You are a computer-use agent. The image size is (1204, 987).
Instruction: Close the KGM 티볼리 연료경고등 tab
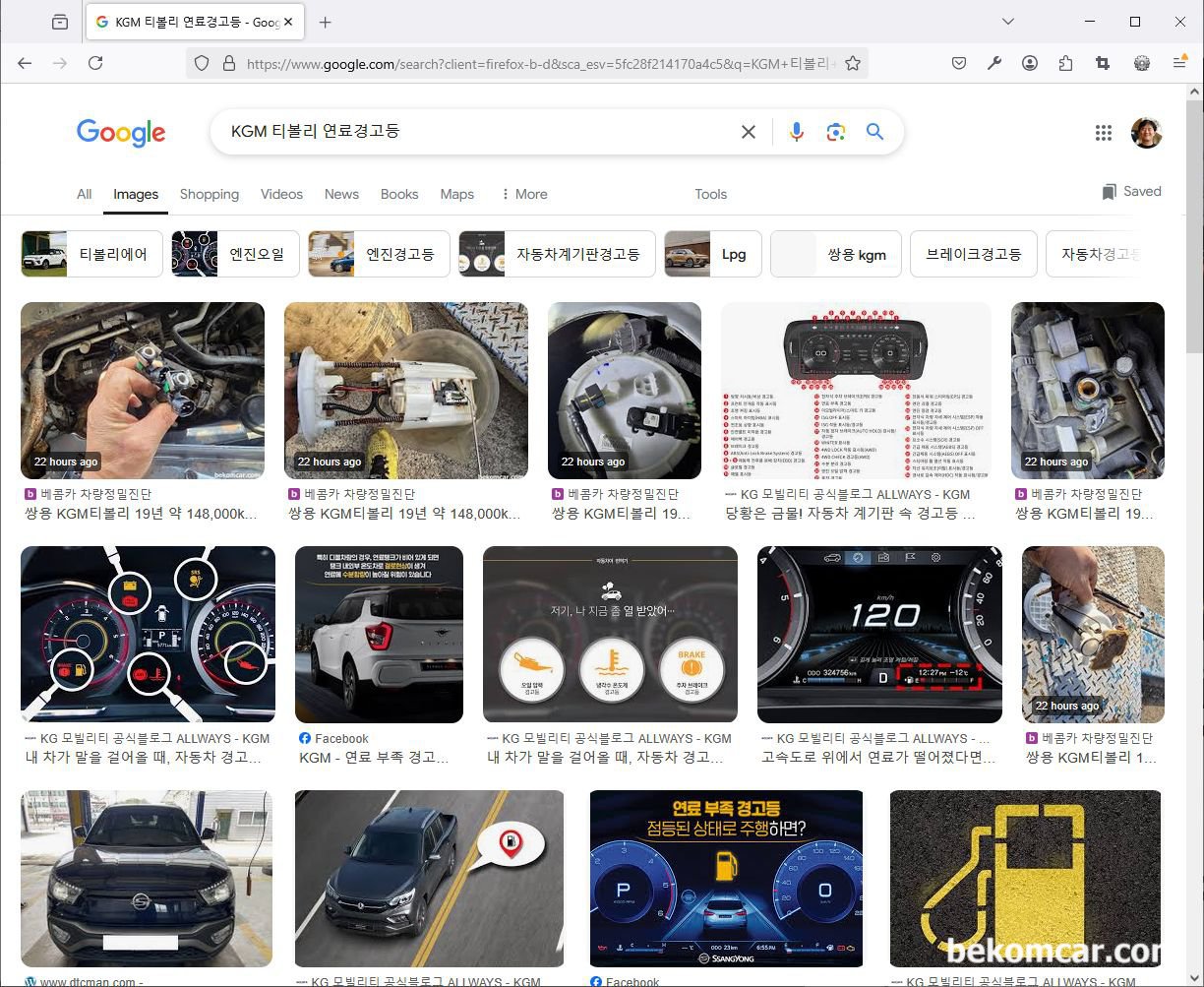(289, 22)
